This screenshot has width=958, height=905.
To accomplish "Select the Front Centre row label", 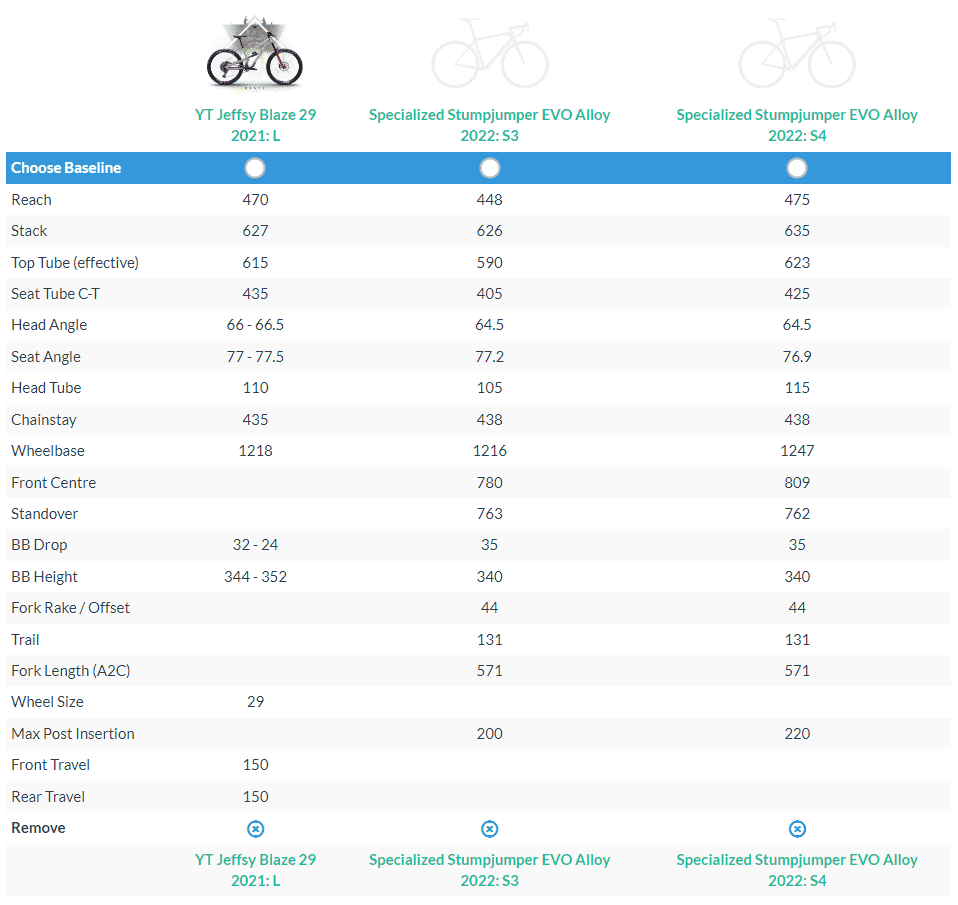I will pyautogui.click(x=54, y=483).
